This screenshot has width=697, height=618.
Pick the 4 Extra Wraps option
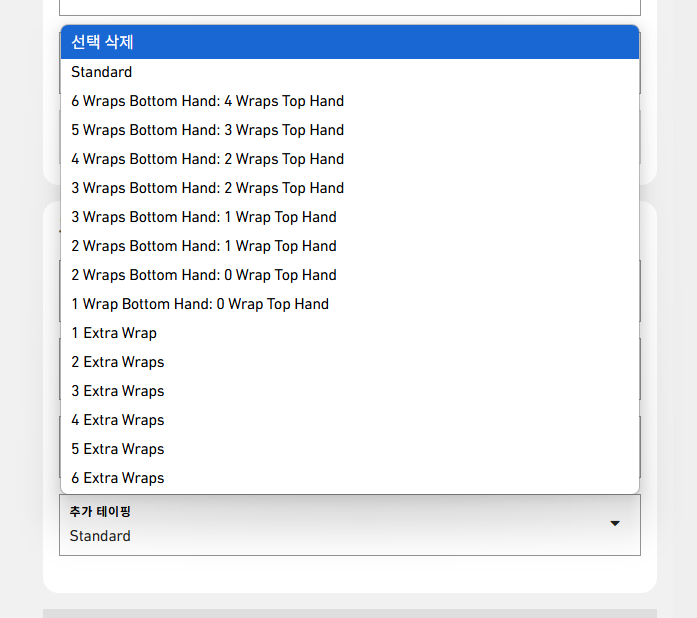click(350, 420)
